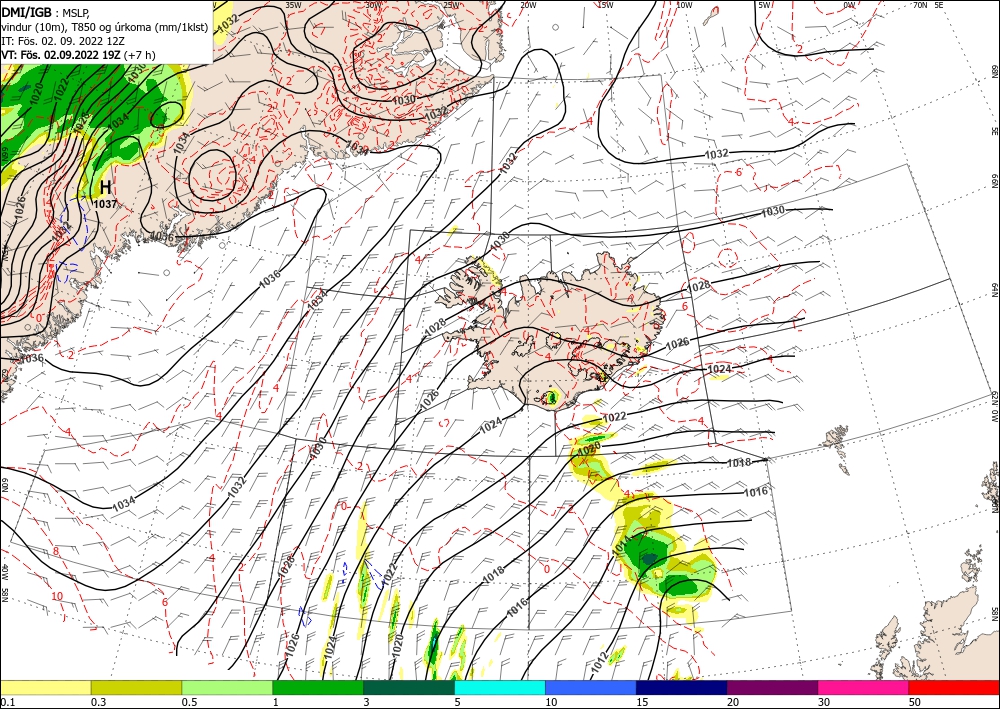Select the dark green 3–5 legend swatch
This screenshot has width=1000, height=709.
point(409,687)
